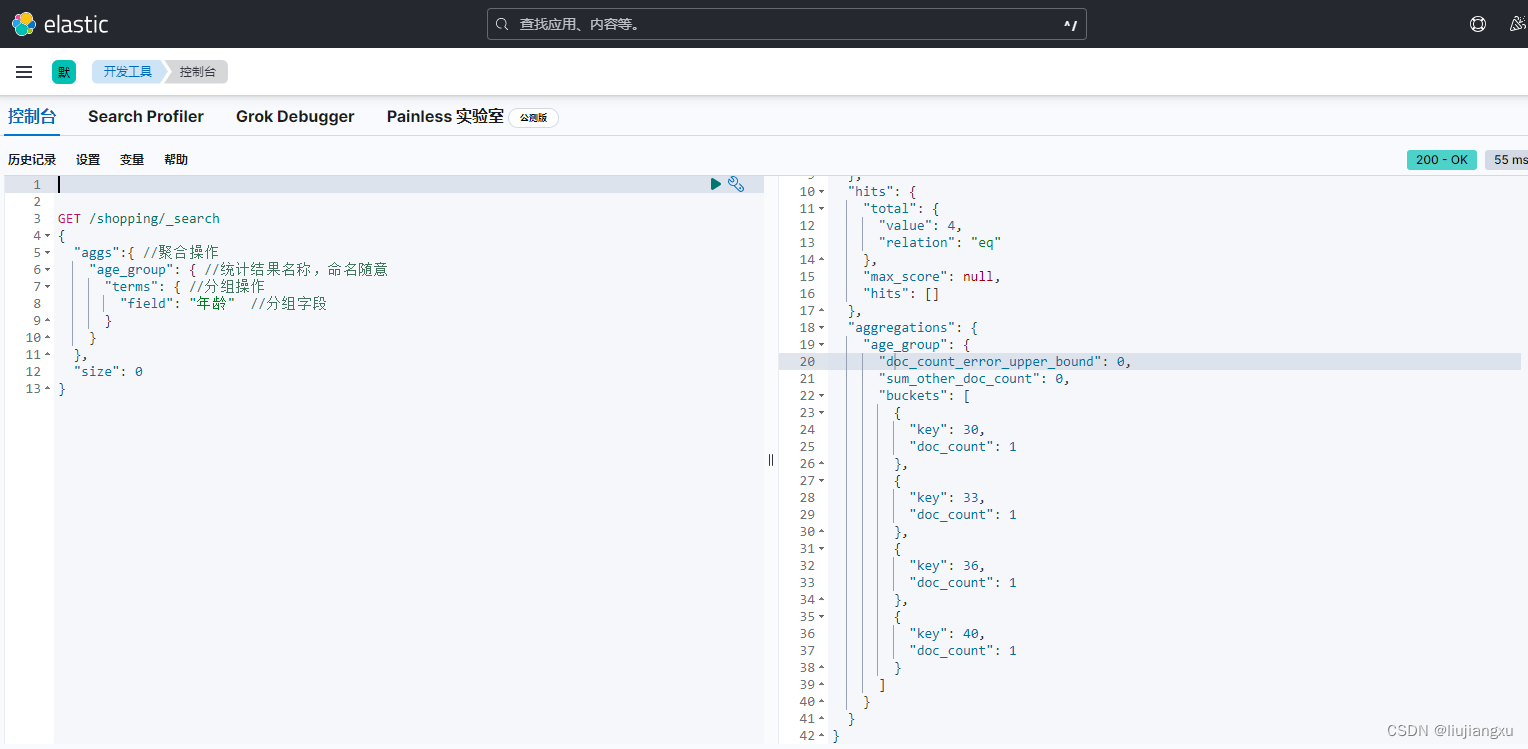Click the sum_other_doc_count line
This screenshot has width=1528, height=749.
click(x=975, y=379)
